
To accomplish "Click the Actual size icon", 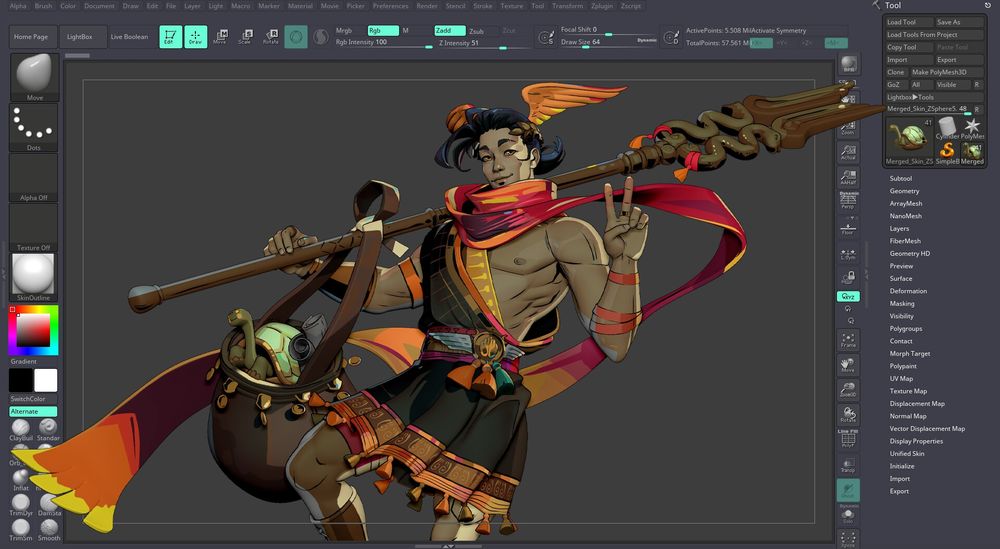I will pos(848,152).
